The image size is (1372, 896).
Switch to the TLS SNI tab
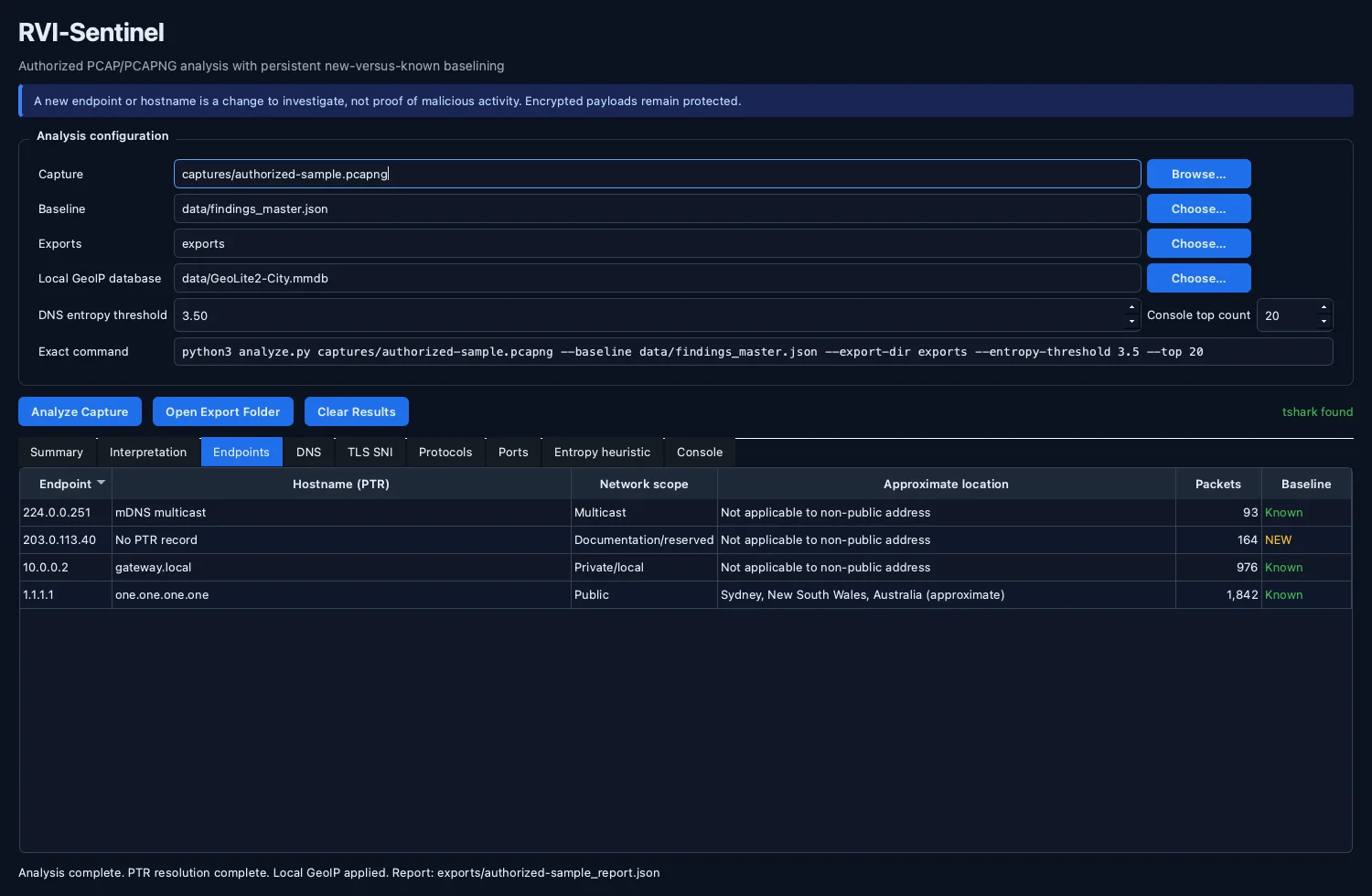click(x=370, y=452)
